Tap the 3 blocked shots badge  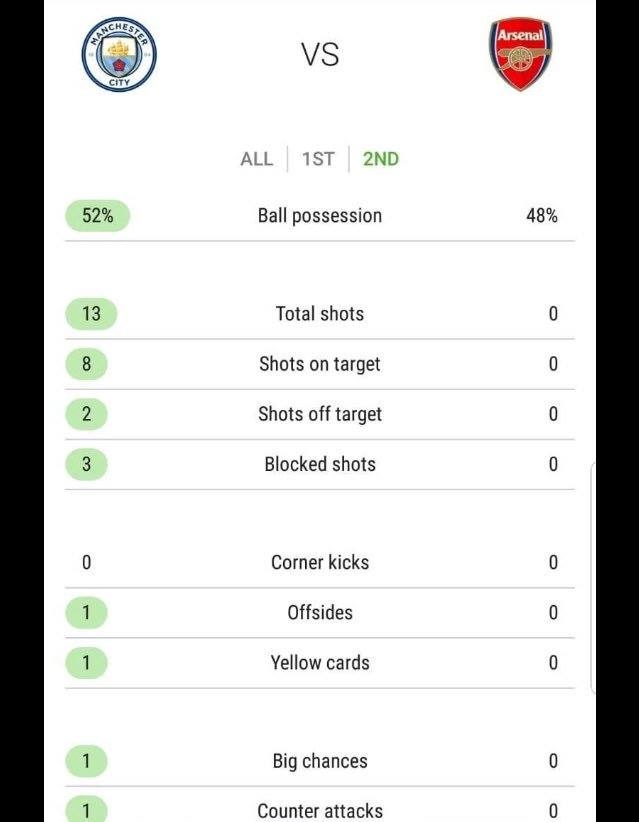tap(86, 464)
